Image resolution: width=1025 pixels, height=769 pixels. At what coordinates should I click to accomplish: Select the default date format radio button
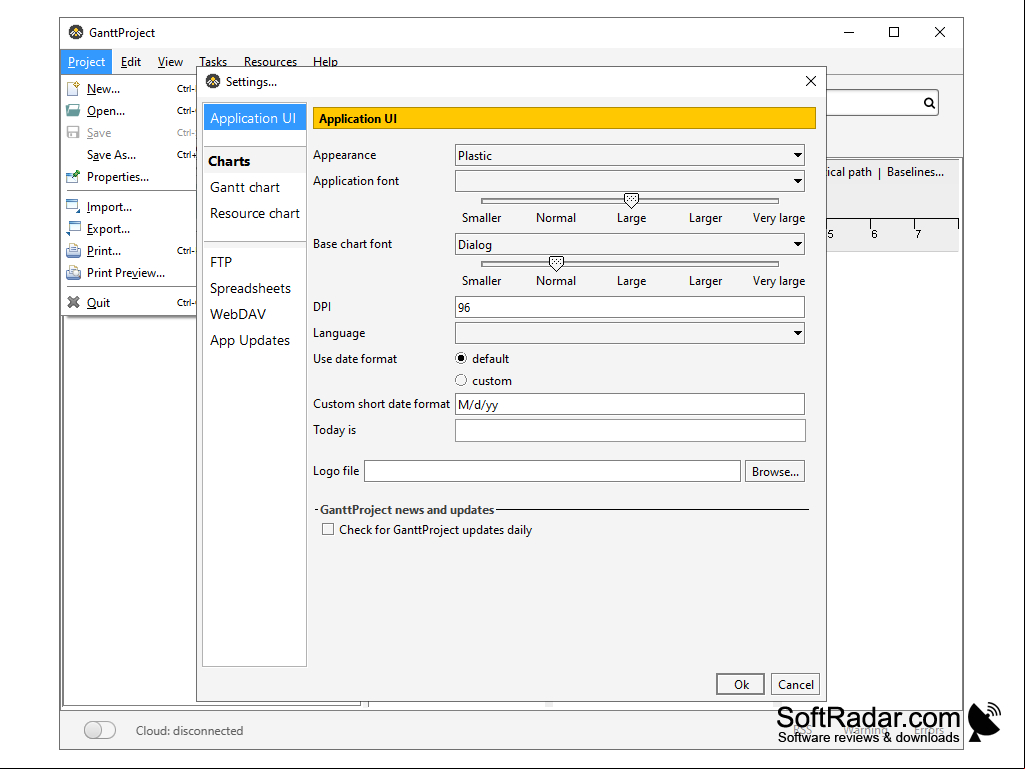pos(461,358)
